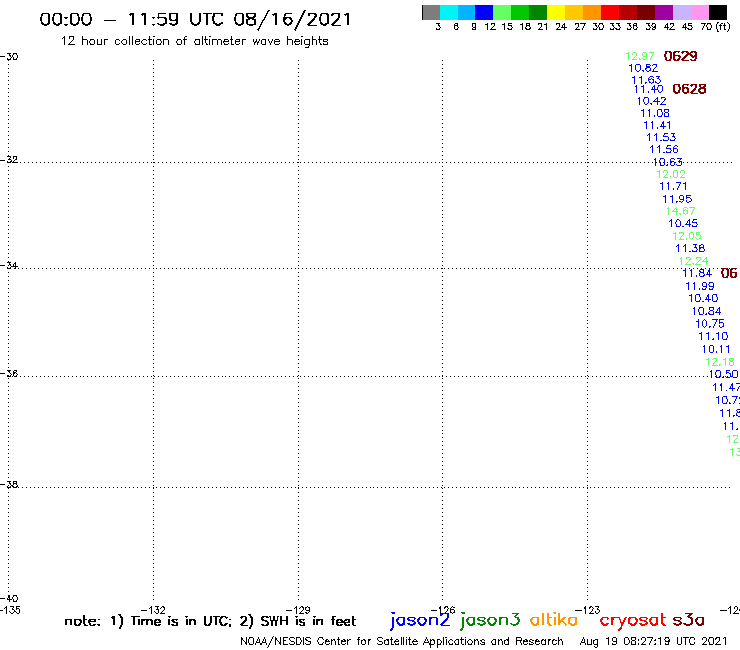Viewport: 740px width, 650px height.
Task: Click the note 'Time is in UTC; SWH is in feet'
Action: [x=210, y=621]
